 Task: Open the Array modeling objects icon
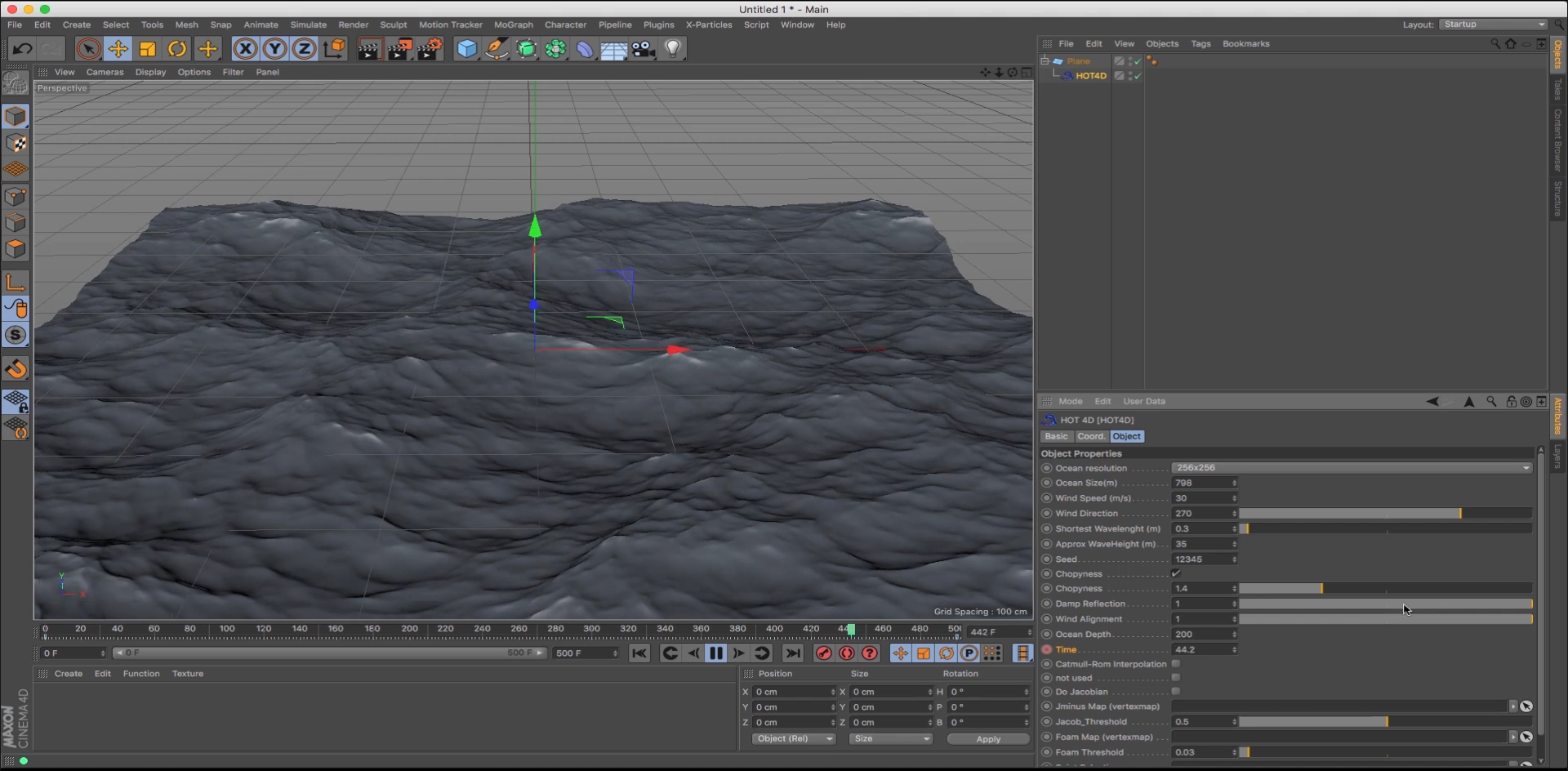tap(556, 49)
